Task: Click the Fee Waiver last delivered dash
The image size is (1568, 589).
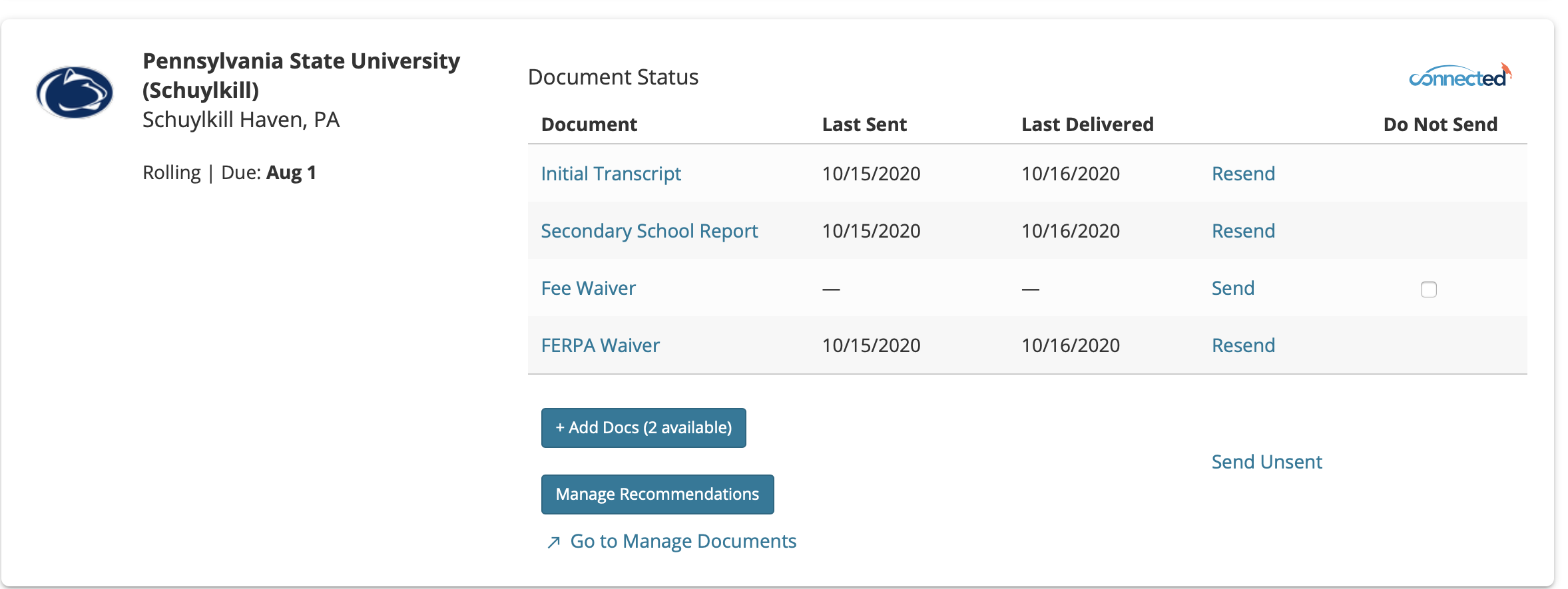Action: tap(1031, 290)
